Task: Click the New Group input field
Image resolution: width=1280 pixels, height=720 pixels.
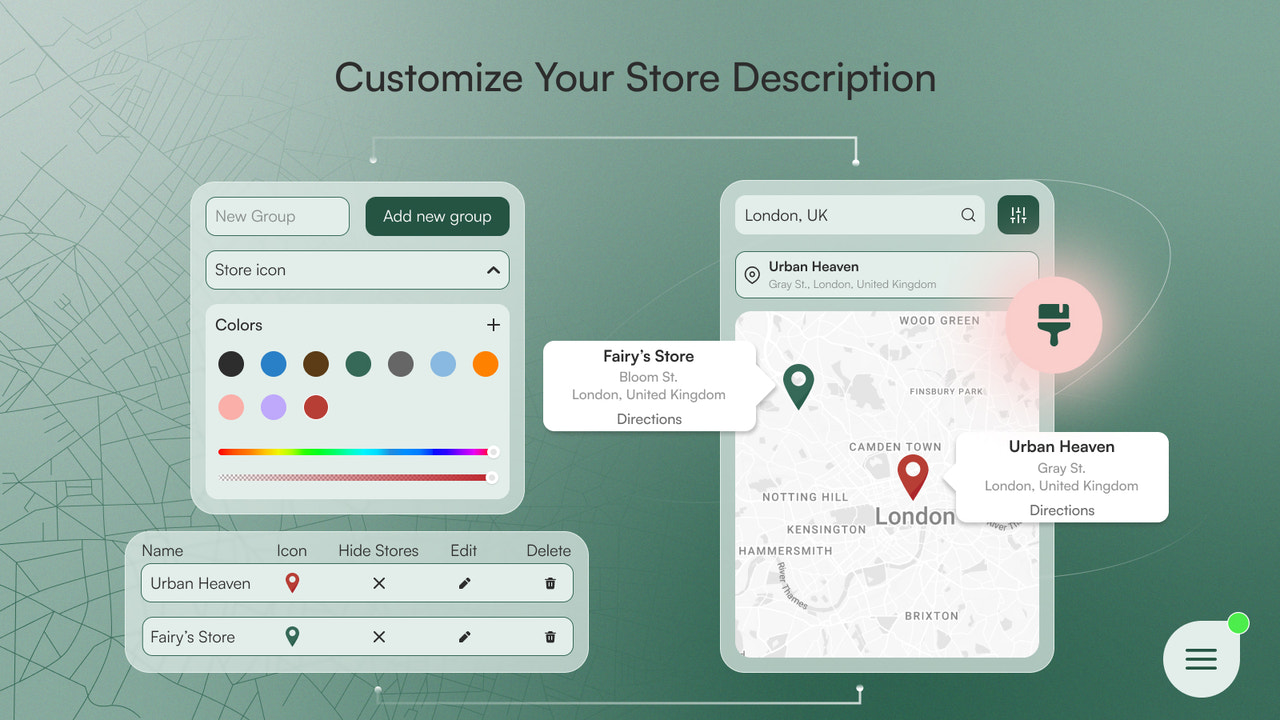Action: pos(277,216)
